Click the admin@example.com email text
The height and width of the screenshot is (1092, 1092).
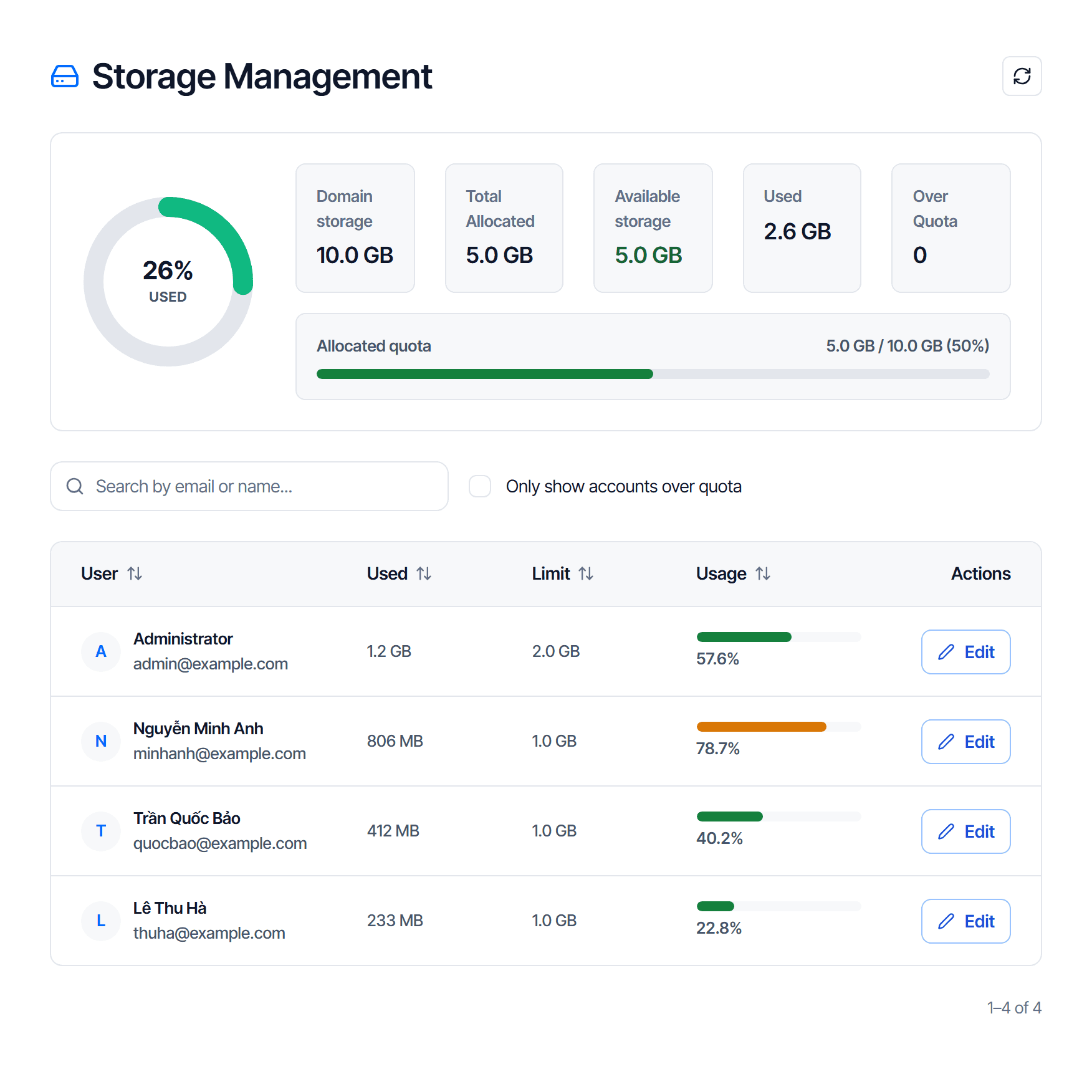[x=211, y=664]
